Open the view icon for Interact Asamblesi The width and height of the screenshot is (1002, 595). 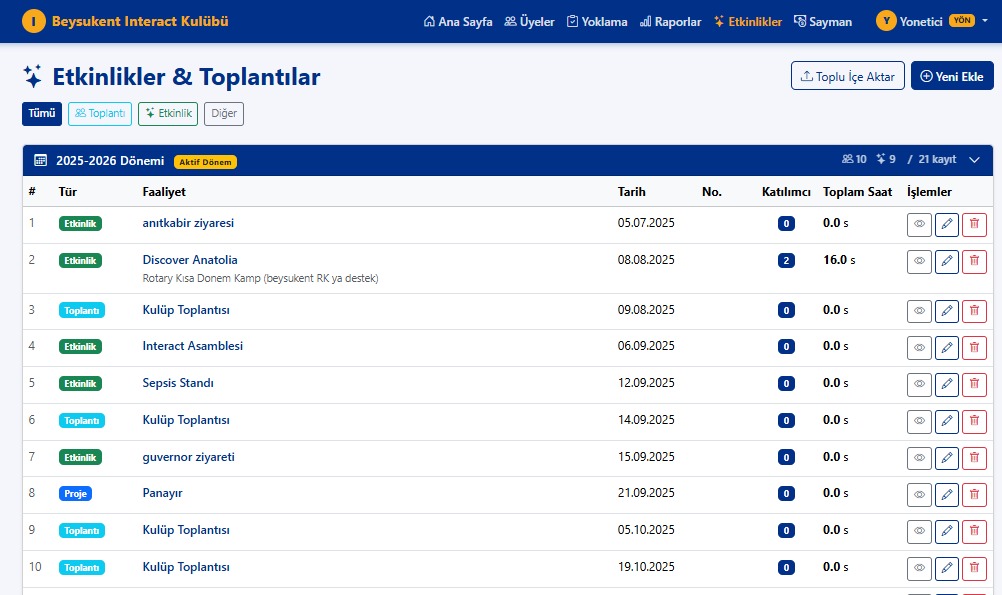pos(919,348)
